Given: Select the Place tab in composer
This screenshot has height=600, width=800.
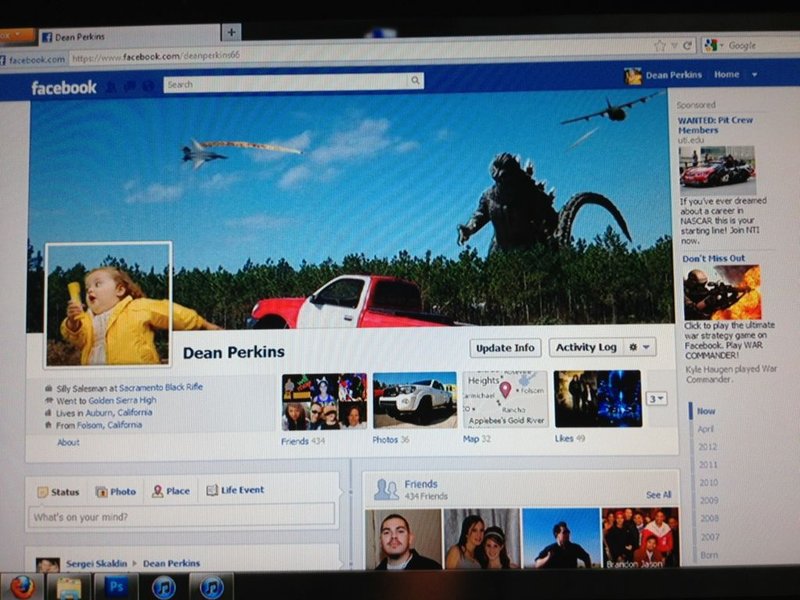Looking at the screenshot, I should point(171,491).
